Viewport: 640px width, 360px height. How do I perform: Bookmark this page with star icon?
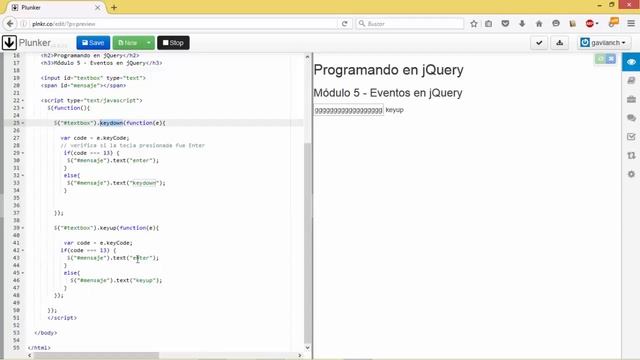(473, 24)
